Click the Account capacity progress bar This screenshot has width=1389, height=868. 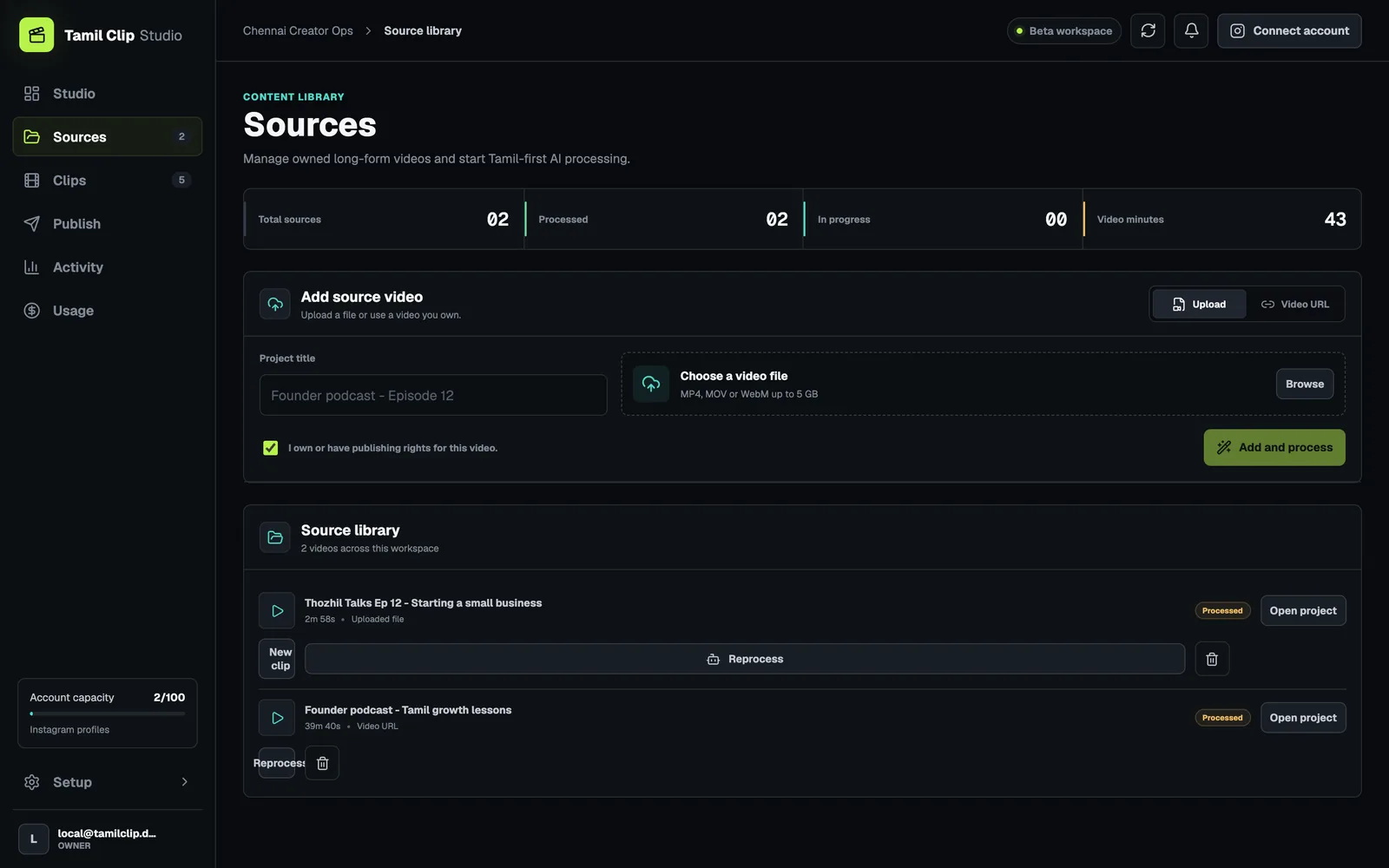[x=108, y=713]
